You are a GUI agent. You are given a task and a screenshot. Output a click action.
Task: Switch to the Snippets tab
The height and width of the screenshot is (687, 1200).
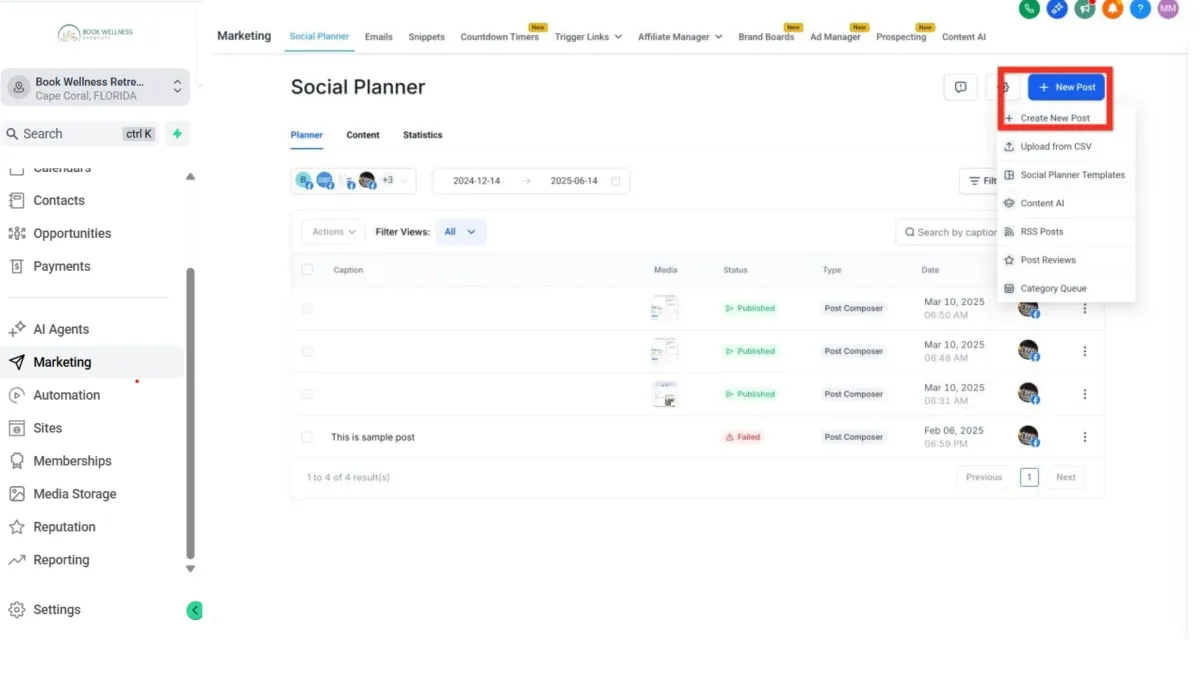click(x=427, y=37)
